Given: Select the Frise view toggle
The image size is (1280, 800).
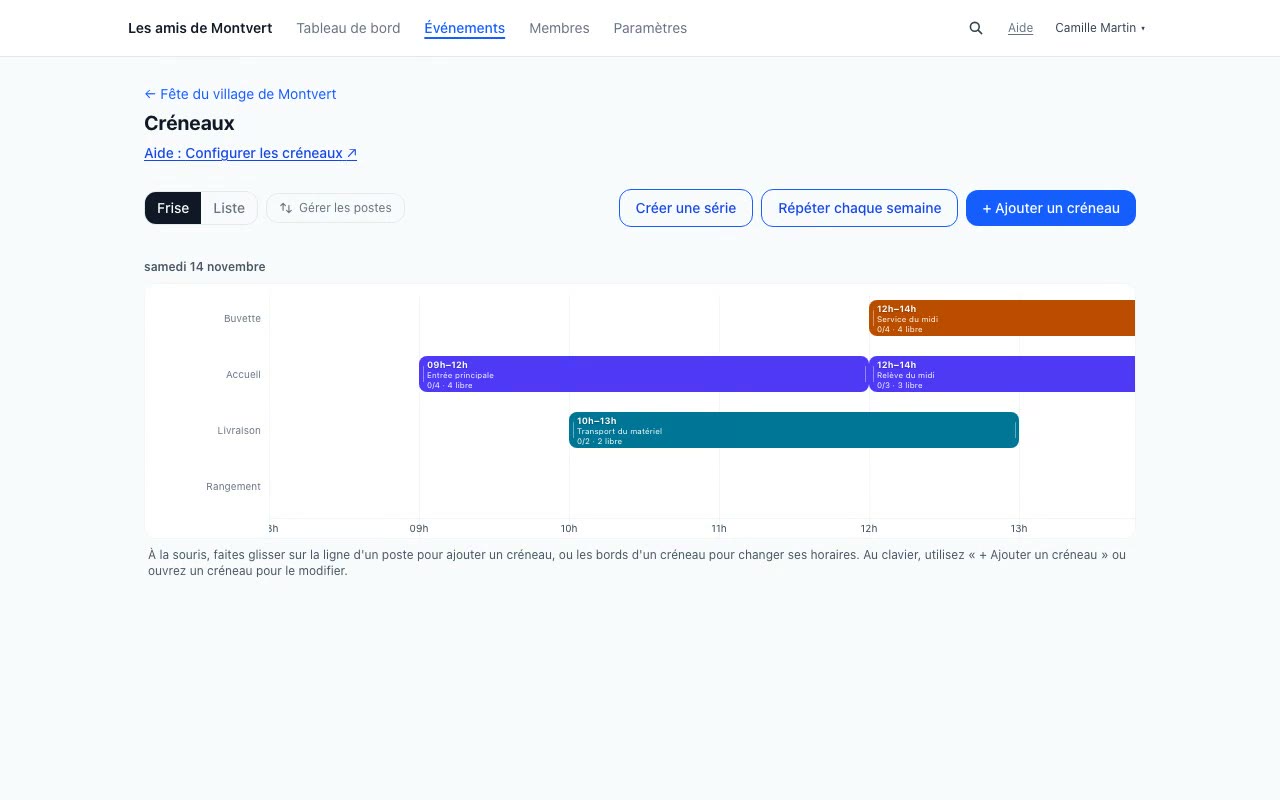Looking at the screenshot, I should tap(173, 208).
